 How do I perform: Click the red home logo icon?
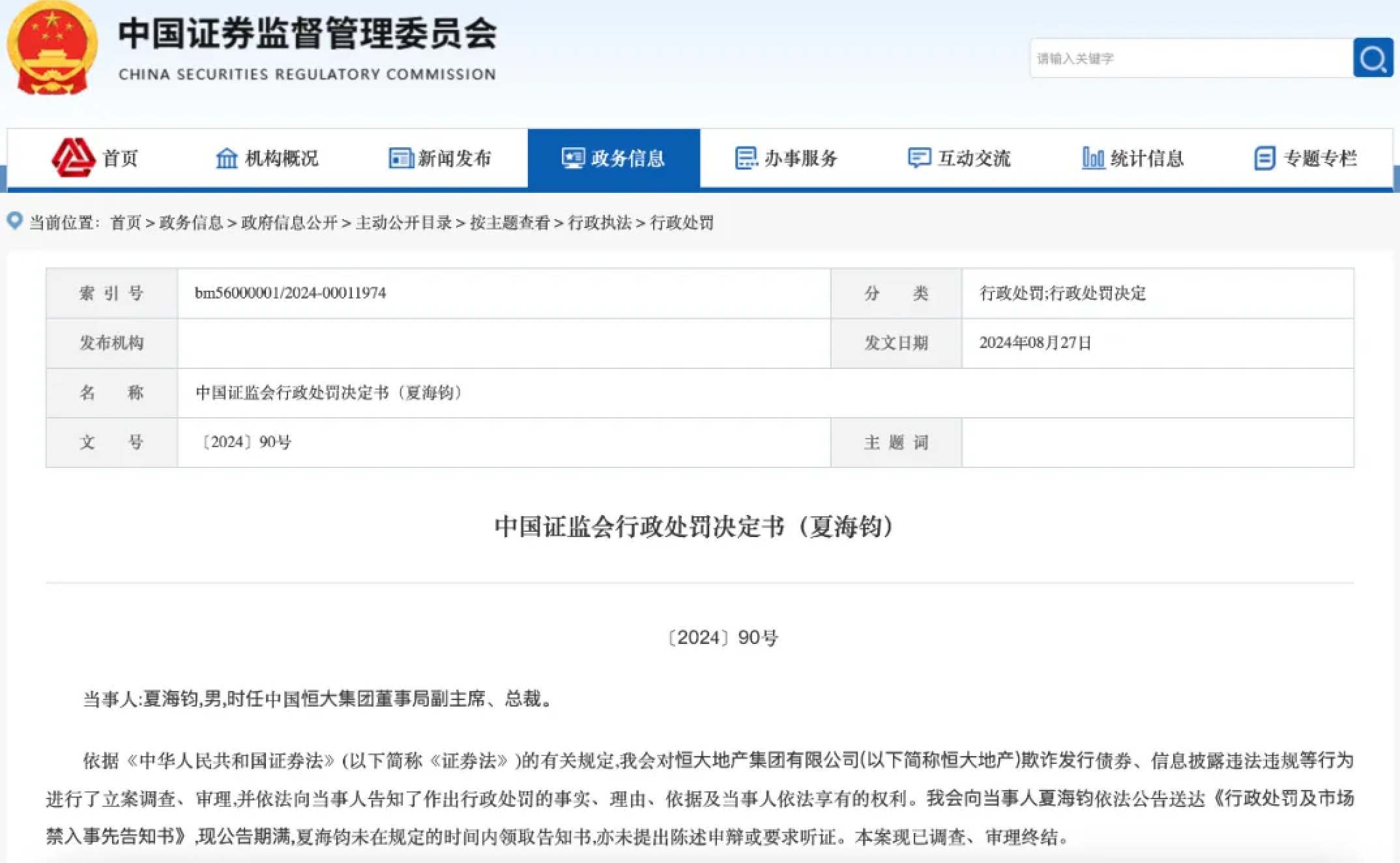(74, 157)
